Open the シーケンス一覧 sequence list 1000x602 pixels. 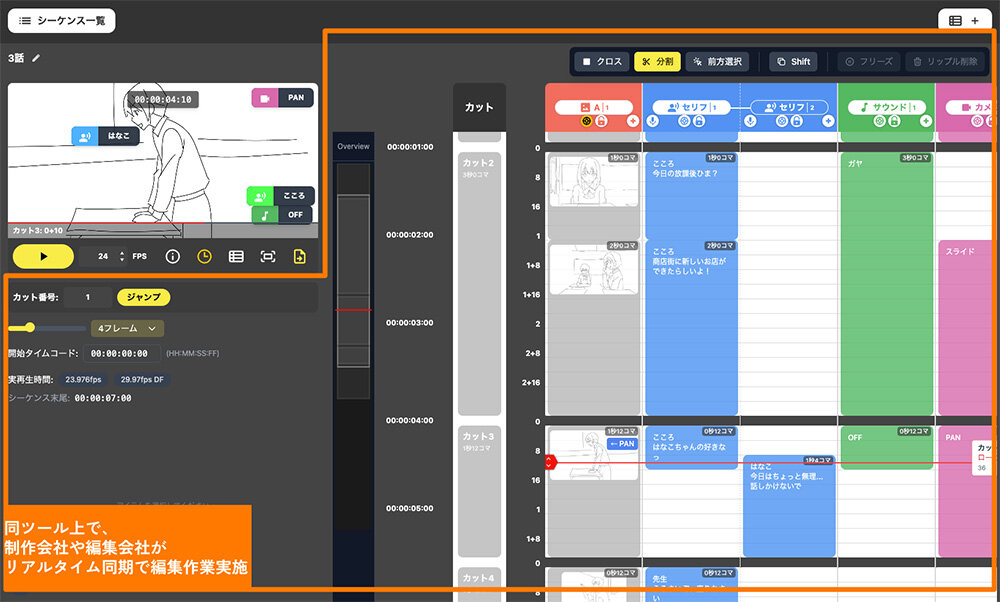(x=61, y=20)
